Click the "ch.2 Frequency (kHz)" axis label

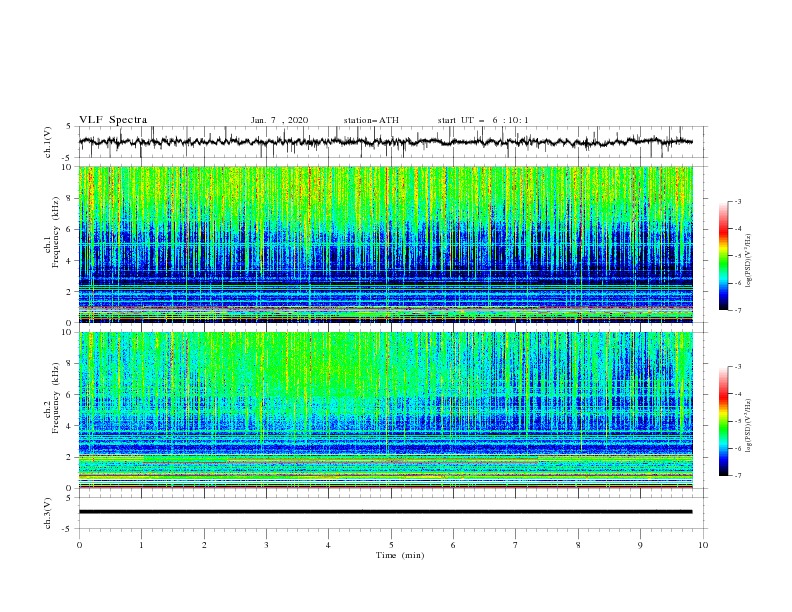52,398
